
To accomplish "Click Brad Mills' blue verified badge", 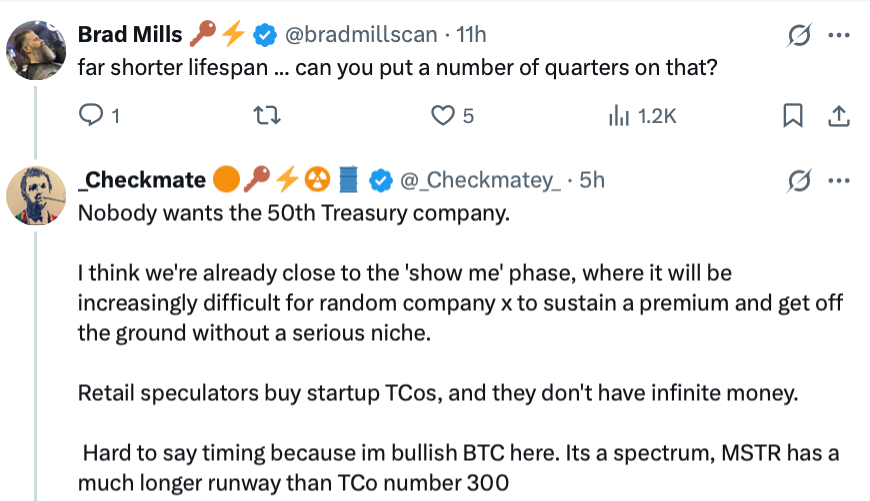I will (x=264, y=35).
